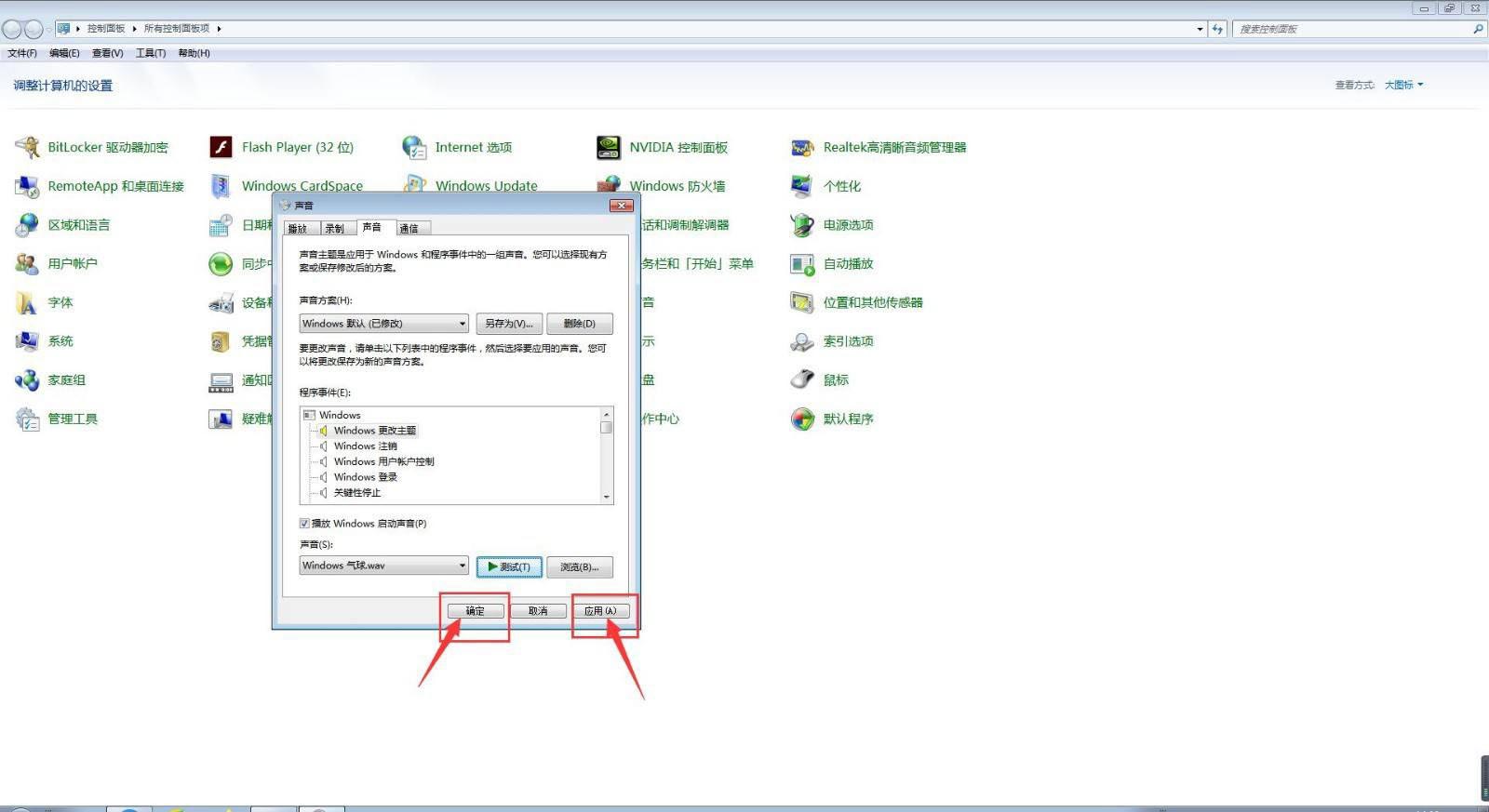Open 个性化 icon

tap(802, 186)
